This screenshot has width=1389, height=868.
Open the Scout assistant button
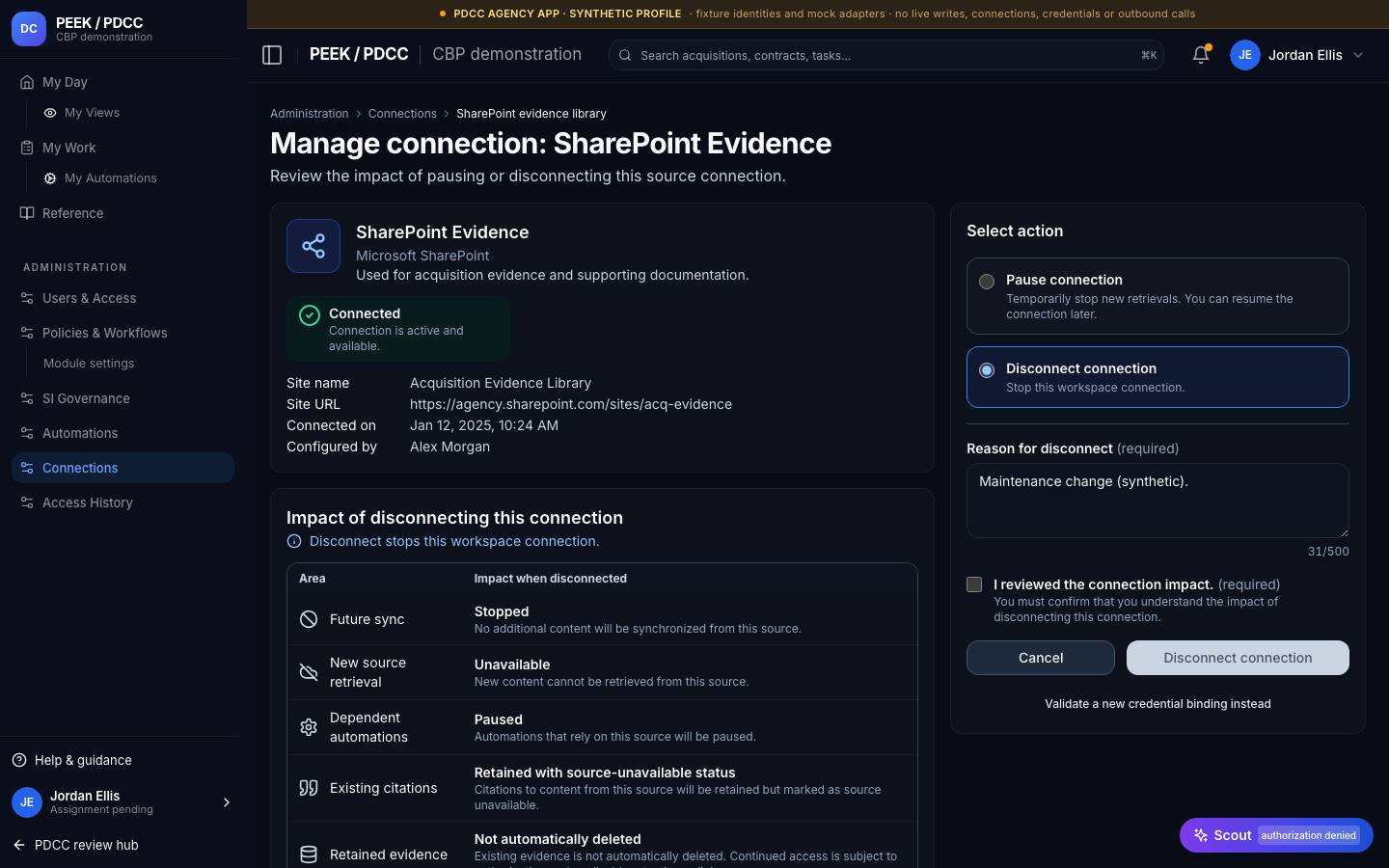click(1276, 835)
